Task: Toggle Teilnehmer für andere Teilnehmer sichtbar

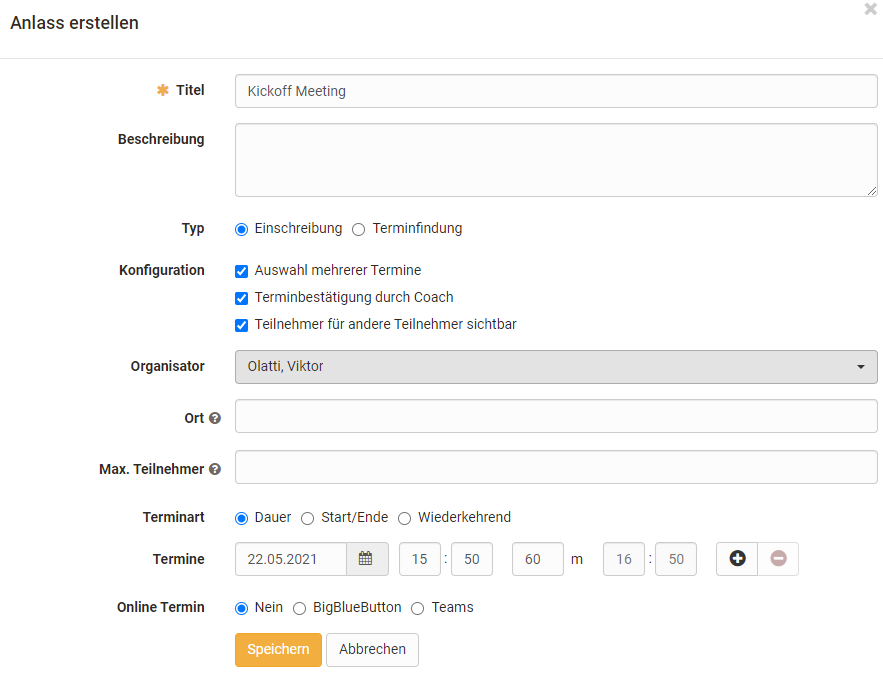Action: [241, 325]
